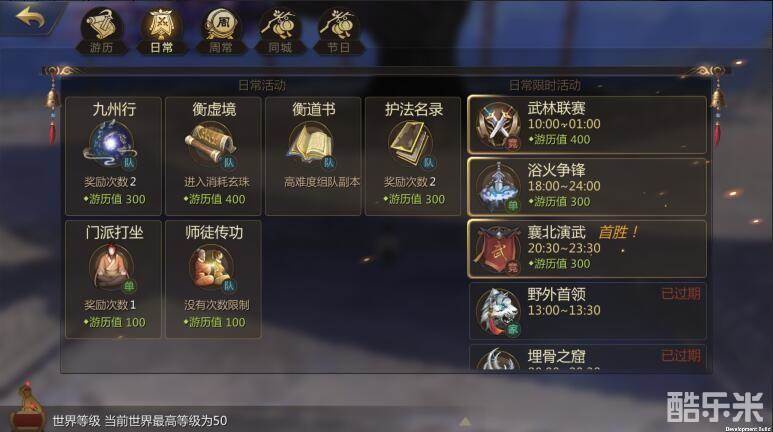The image size is (773, 432).
Task: Switch to the 周常 weekly tab
Action: pyautogui.click(x=220, y=30)
